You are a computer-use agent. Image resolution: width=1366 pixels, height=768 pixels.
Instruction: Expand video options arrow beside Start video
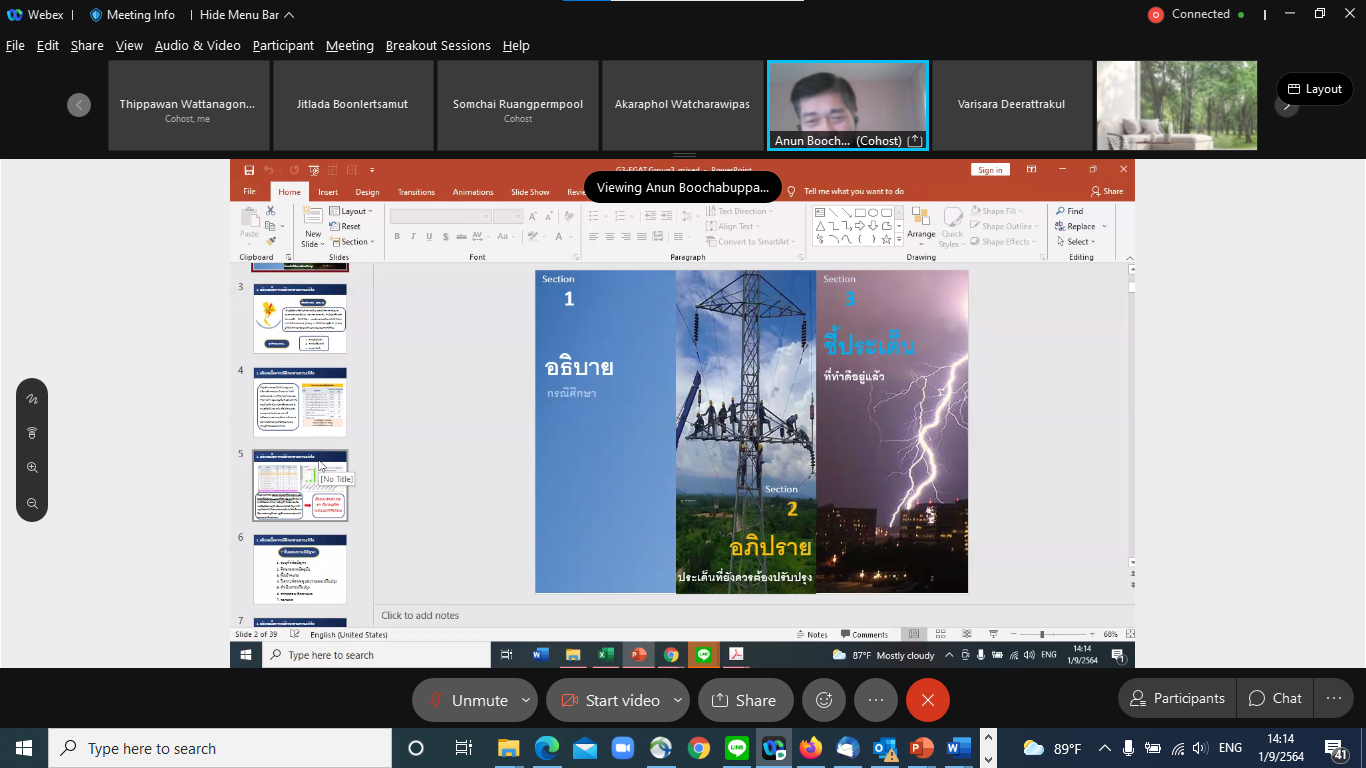click(x=678, y=700)
